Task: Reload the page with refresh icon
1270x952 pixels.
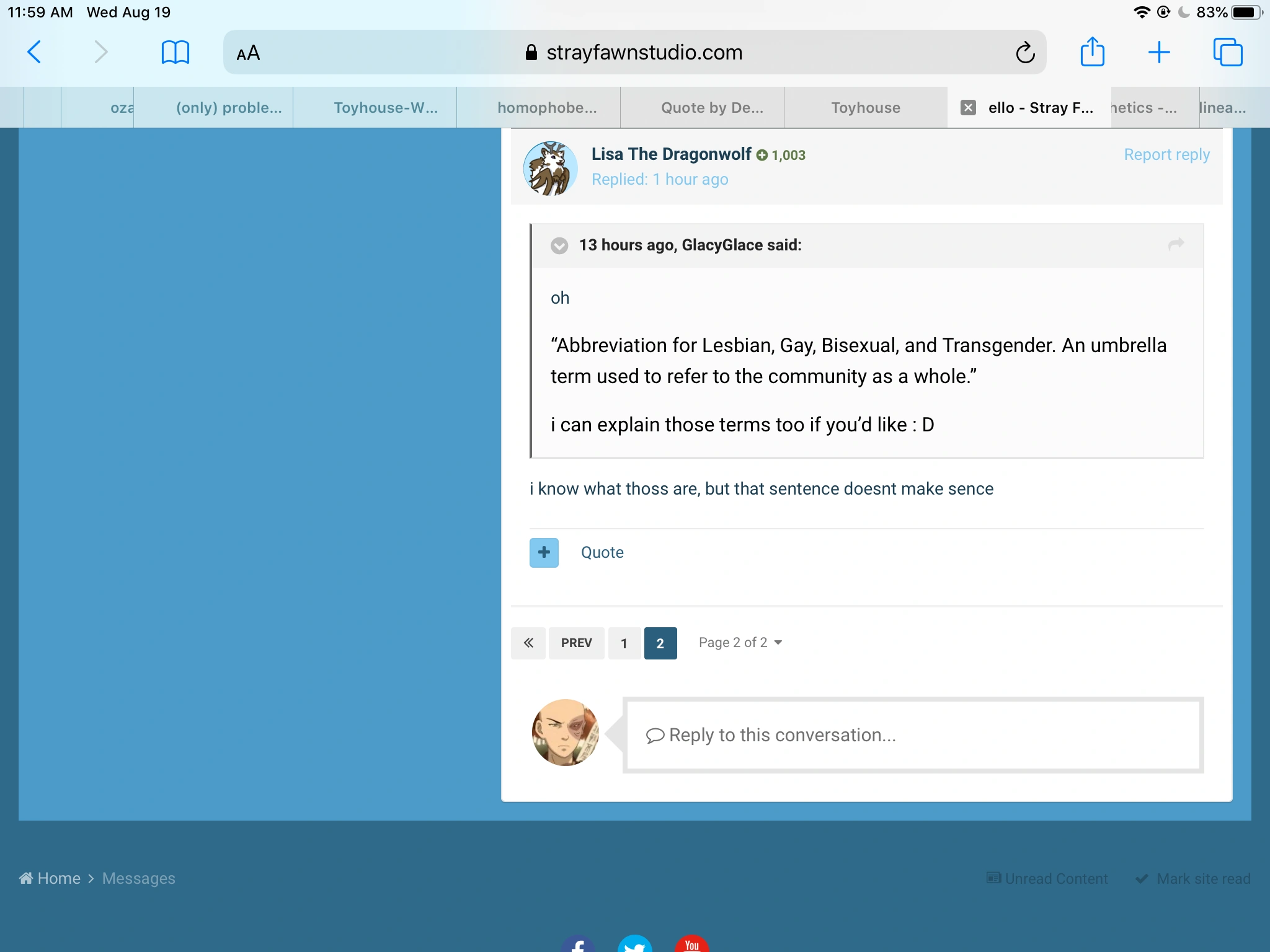Action: 1025,53
